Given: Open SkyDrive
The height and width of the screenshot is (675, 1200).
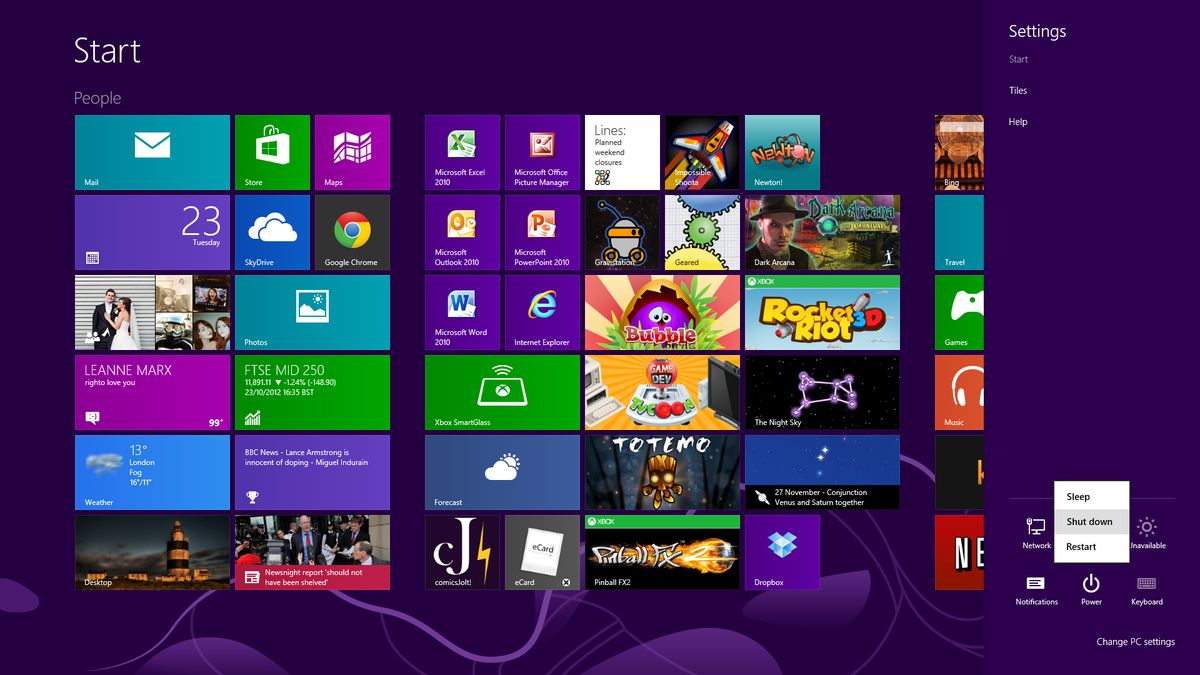Looking at the screenshot, I should click(272, 232).
